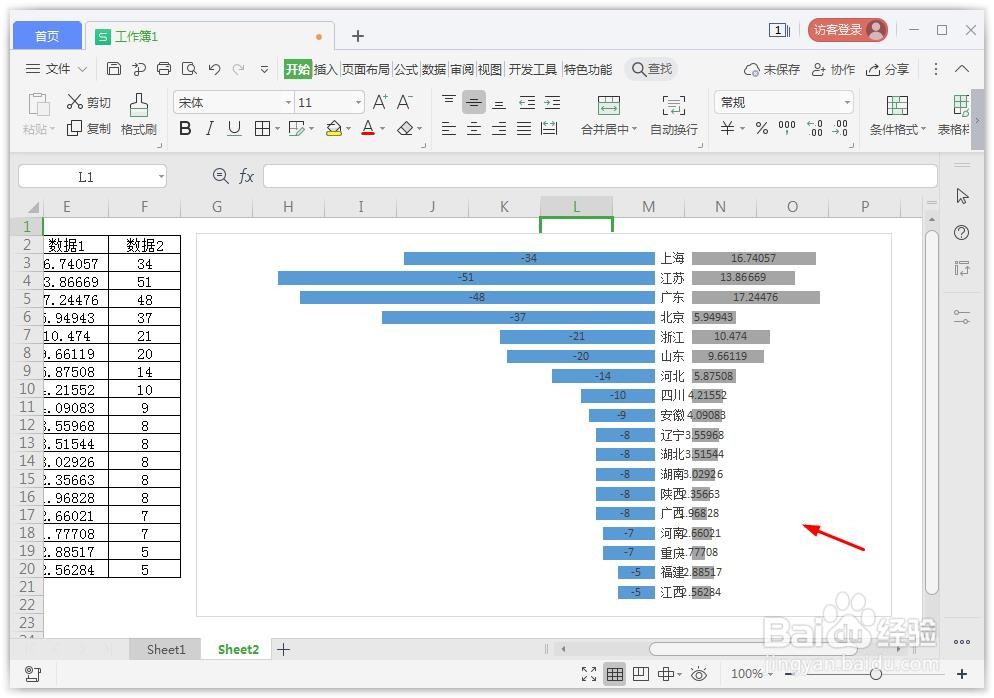Open the font size dropdown 11
Screen dimensions: 994x698
pyautogui.click(x=359, y=102)
